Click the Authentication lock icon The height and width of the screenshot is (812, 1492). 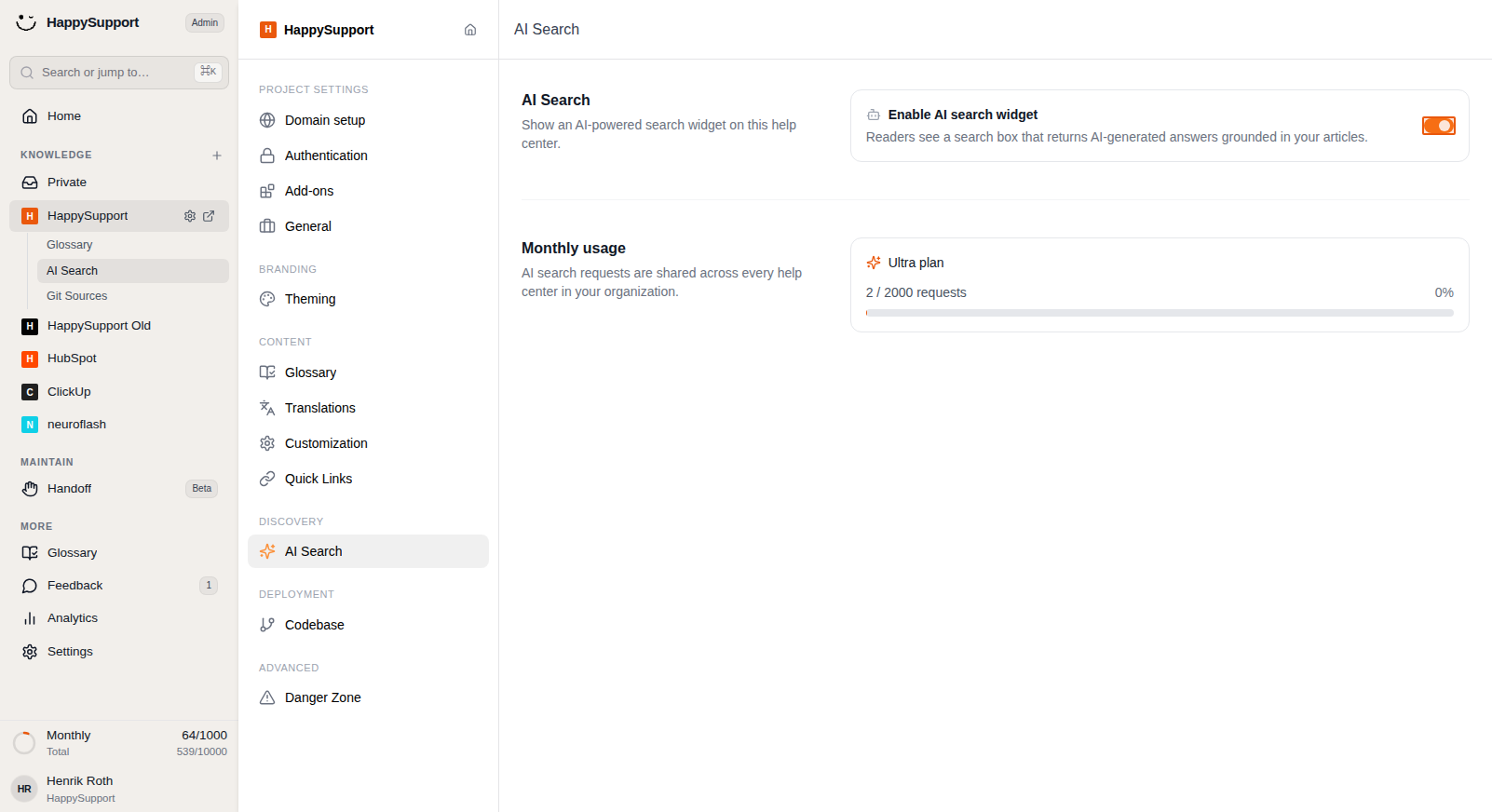pyautogui.click(x=267, y=156)
